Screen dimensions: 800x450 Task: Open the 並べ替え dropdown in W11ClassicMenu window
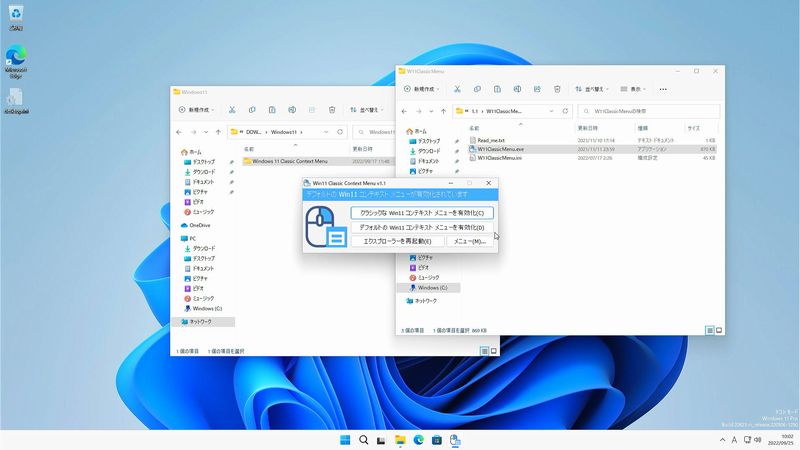(593, 89)
